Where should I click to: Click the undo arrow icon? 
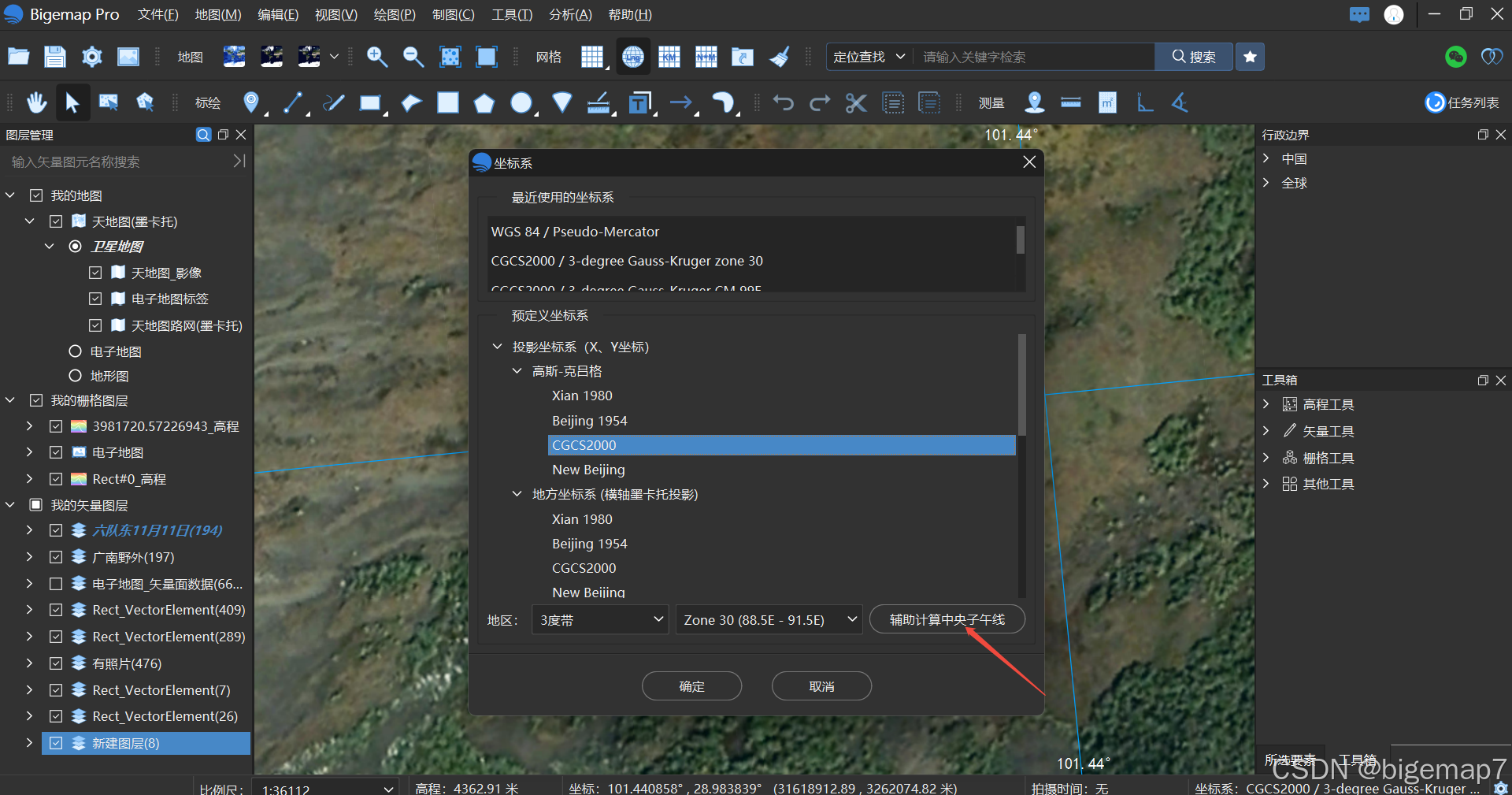point(784,102)
